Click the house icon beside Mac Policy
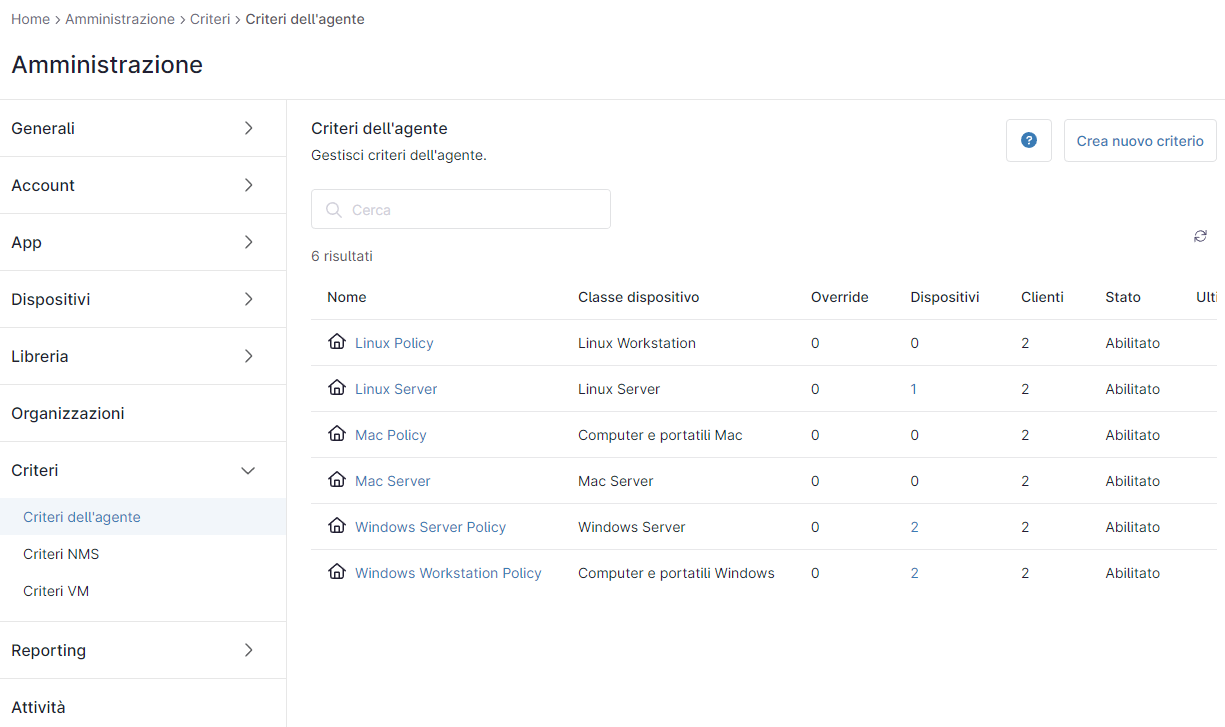The image size is (1225, 727). (x=337, y=434)
